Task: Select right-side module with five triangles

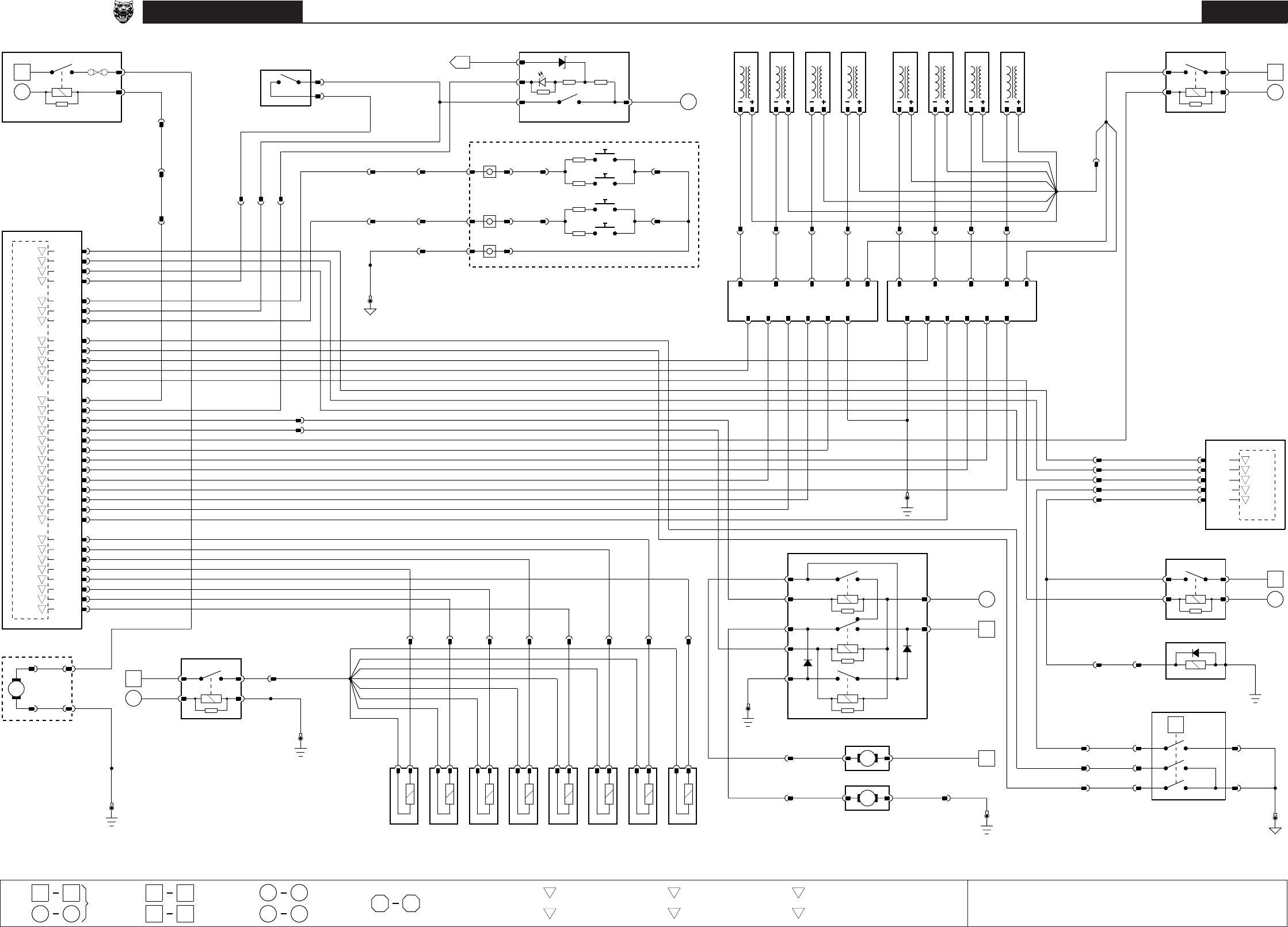Action: pos(1245,485)
